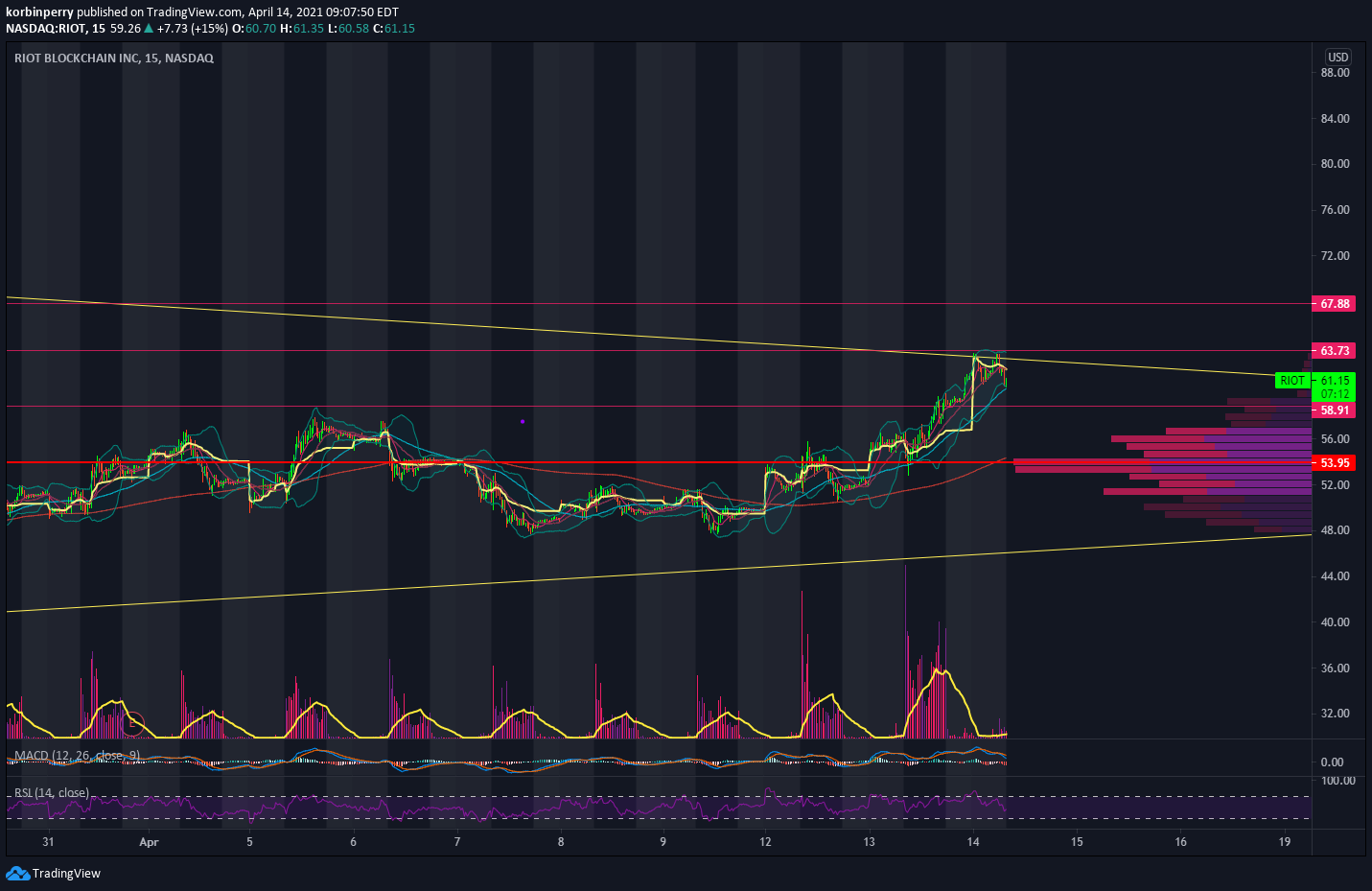This screenshot has height=891, width=1372.
Task: Click date 16 on the time axis
Action: [1180, 842]
